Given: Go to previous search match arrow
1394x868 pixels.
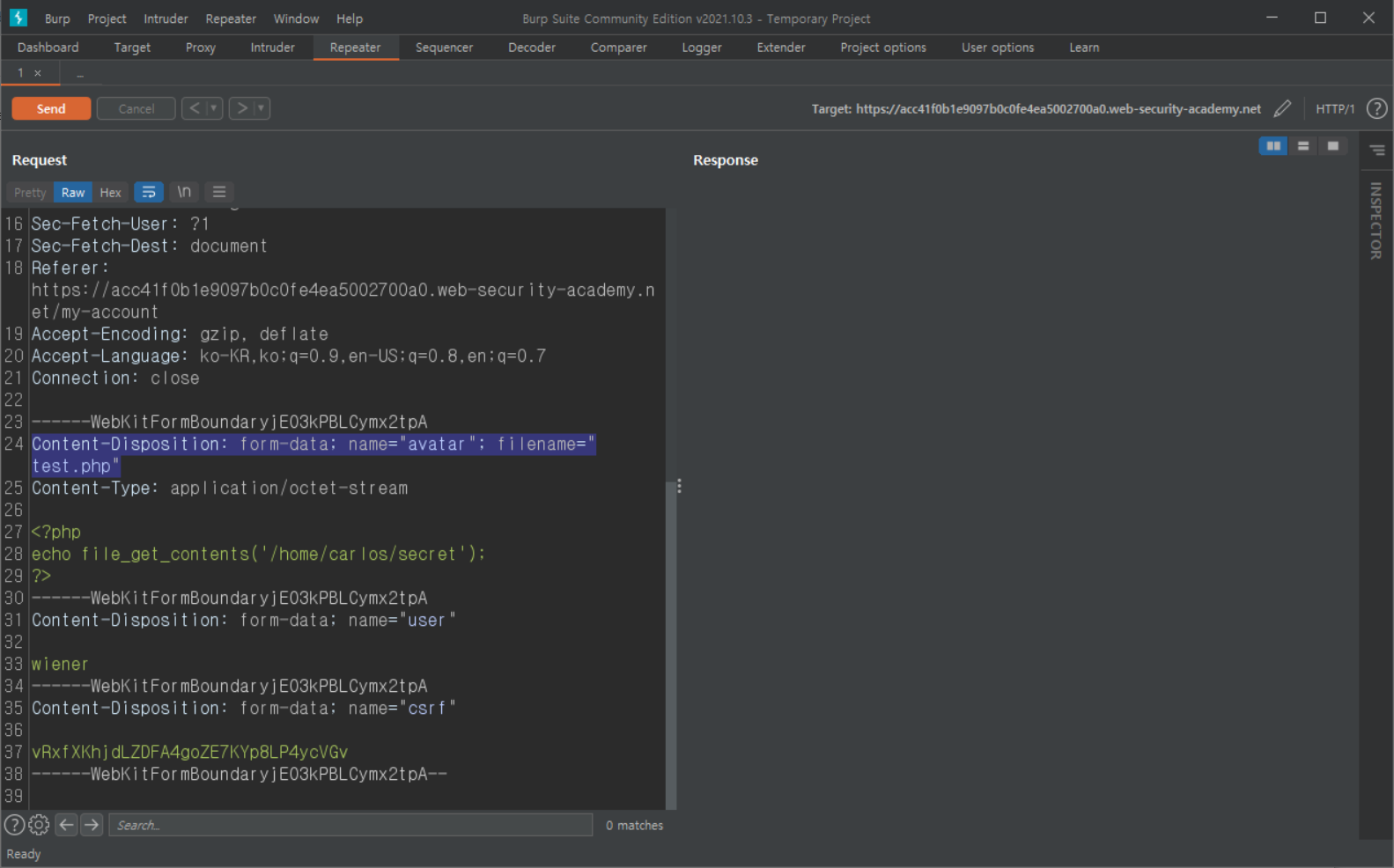Looking at the screenshot, I should pos(66,825).
